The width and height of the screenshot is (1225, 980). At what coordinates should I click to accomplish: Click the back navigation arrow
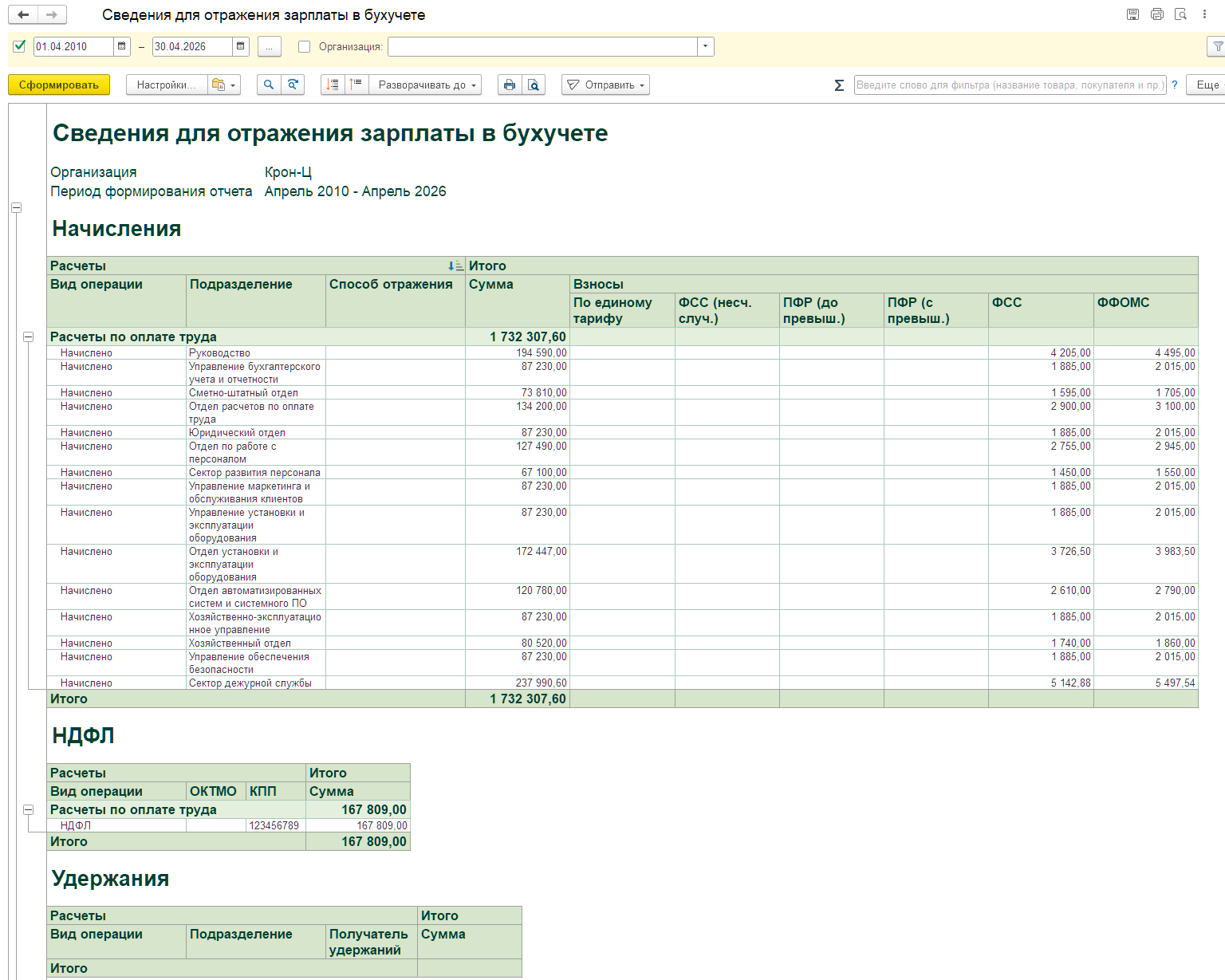[x=23, y=14]
